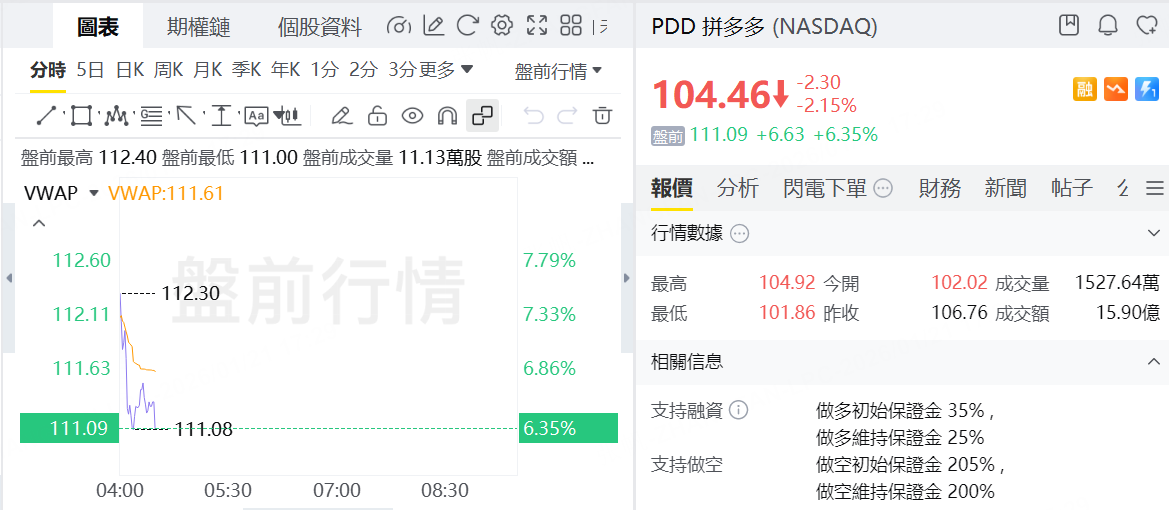
Task: Click the blue lightning quick-trade badge
Action: coord(1147,89)
